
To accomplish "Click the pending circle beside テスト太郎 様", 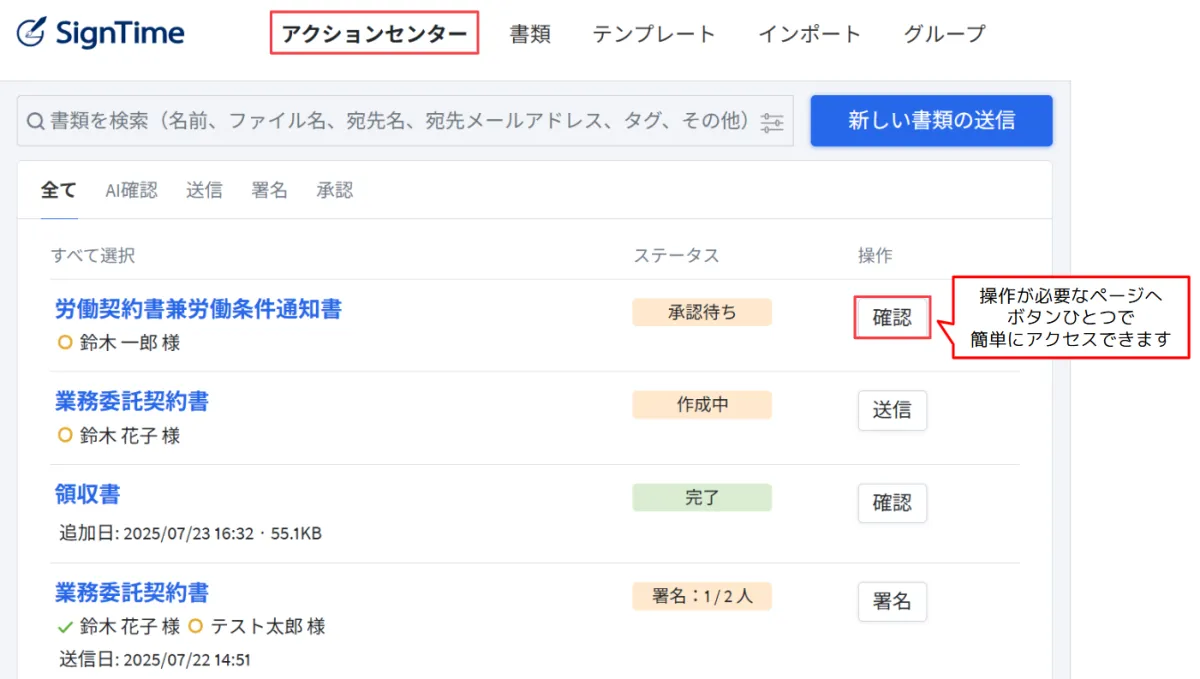I will click(x=195, y=627).
